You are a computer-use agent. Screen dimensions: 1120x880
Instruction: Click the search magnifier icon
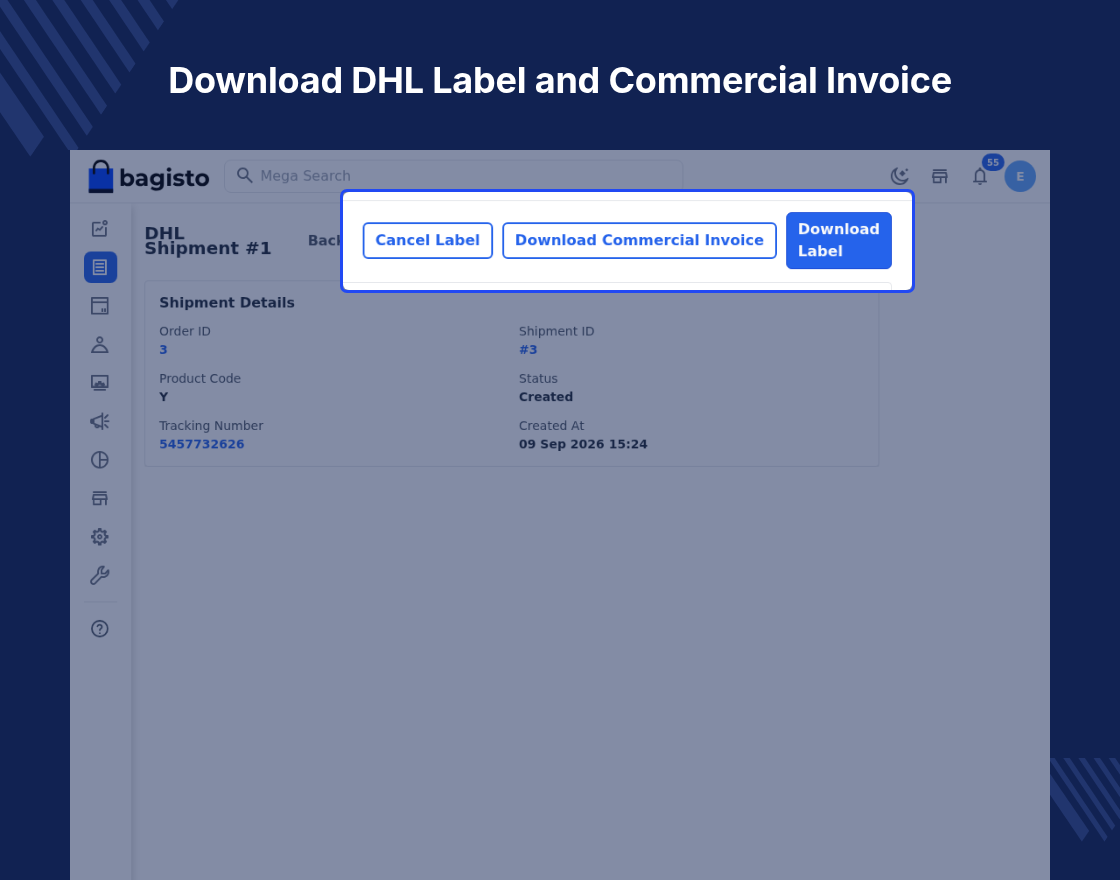244,176
